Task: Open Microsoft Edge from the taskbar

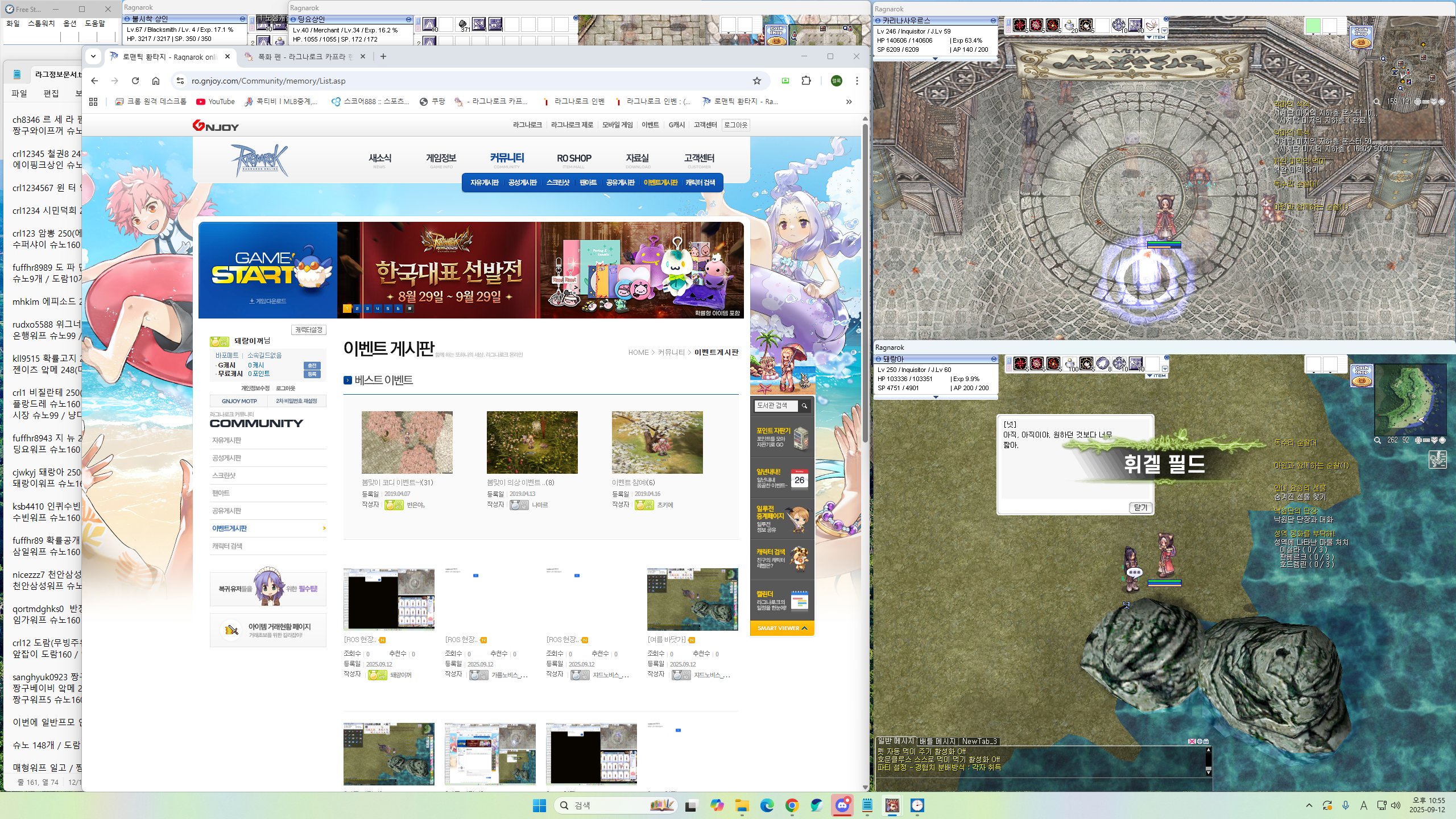Action: coord(767,805)
